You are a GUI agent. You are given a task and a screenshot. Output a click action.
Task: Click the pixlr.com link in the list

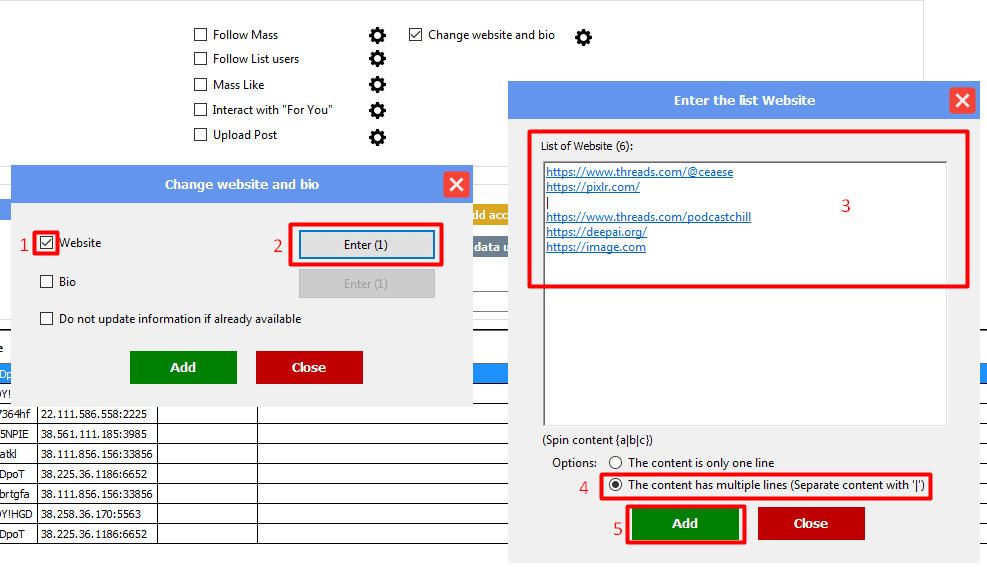tap(593, 187)
